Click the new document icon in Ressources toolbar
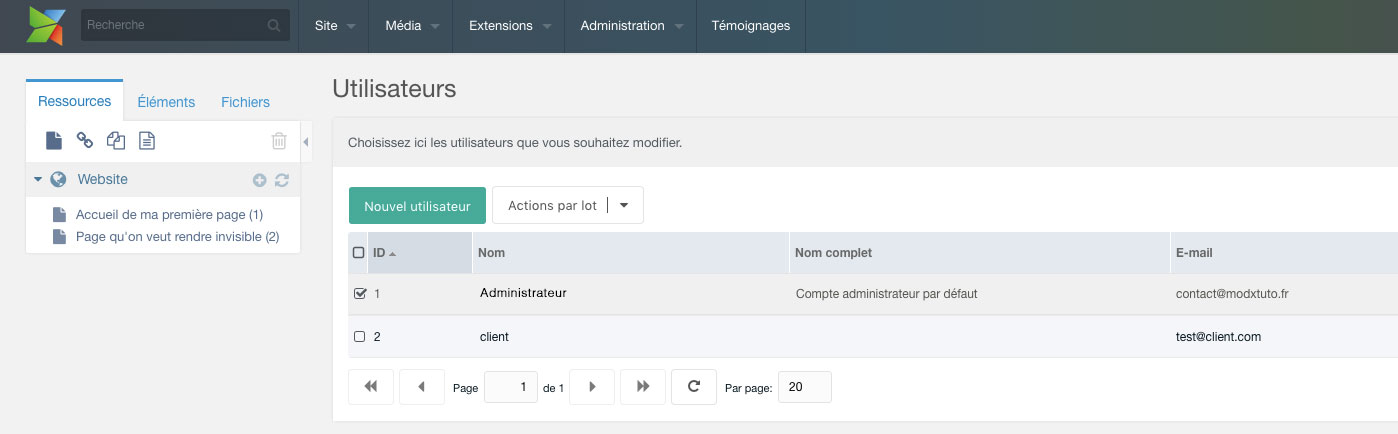This screenshot has width=1398, height=434. coord(54,141)
